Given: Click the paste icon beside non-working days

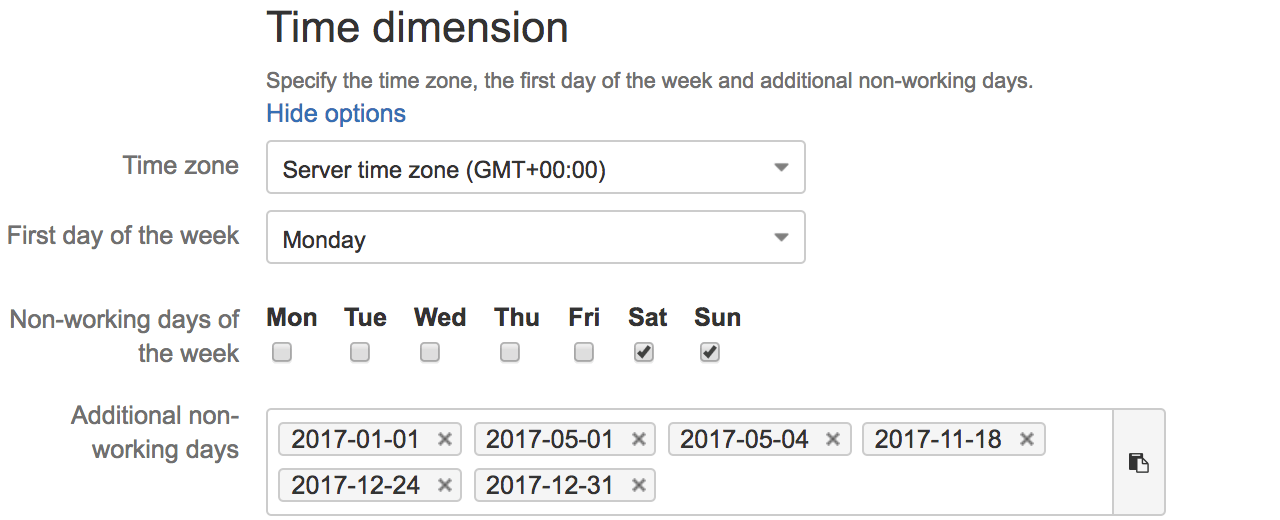Looking at the screenshot, I should click(1138, 462).
